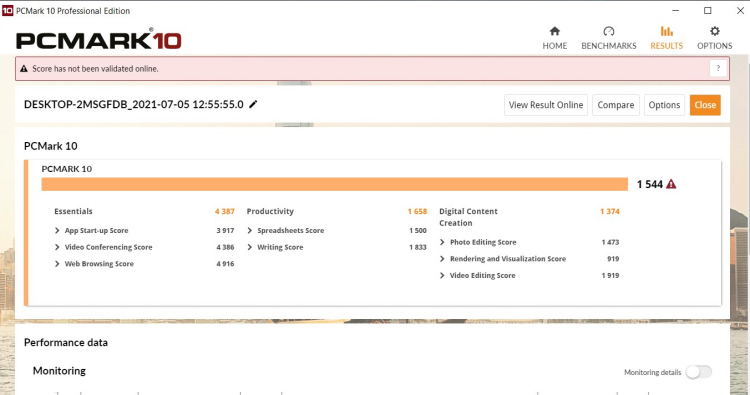Screen dimensions: 750x395
Task: Click the pencil icon to rename result
Action: [x=253, y=104]
